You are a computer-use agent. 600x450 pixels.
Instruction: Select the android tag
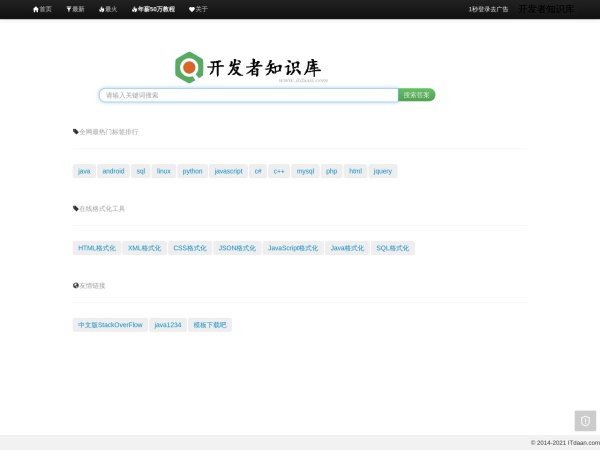click(x=113, y=171)
